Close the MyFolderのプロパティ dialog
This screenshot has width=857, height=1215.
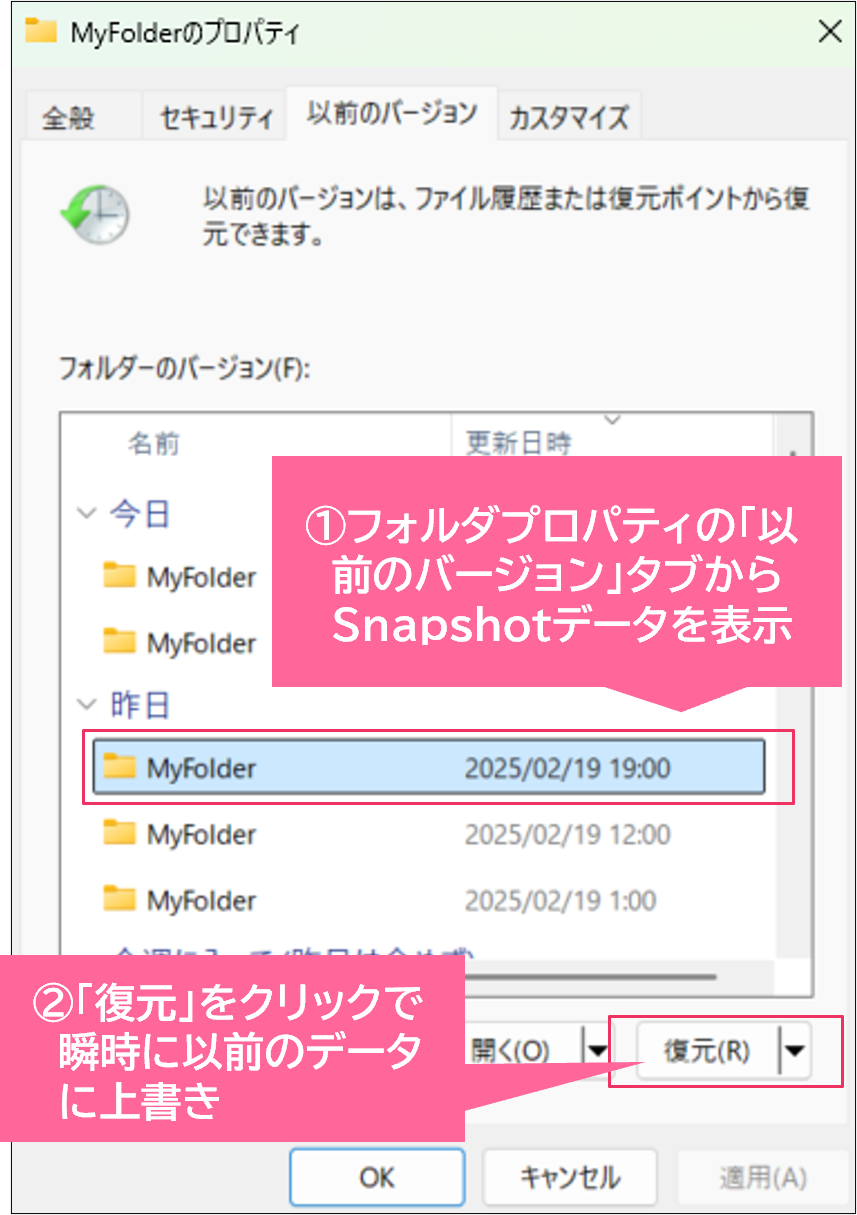[829, 31]
